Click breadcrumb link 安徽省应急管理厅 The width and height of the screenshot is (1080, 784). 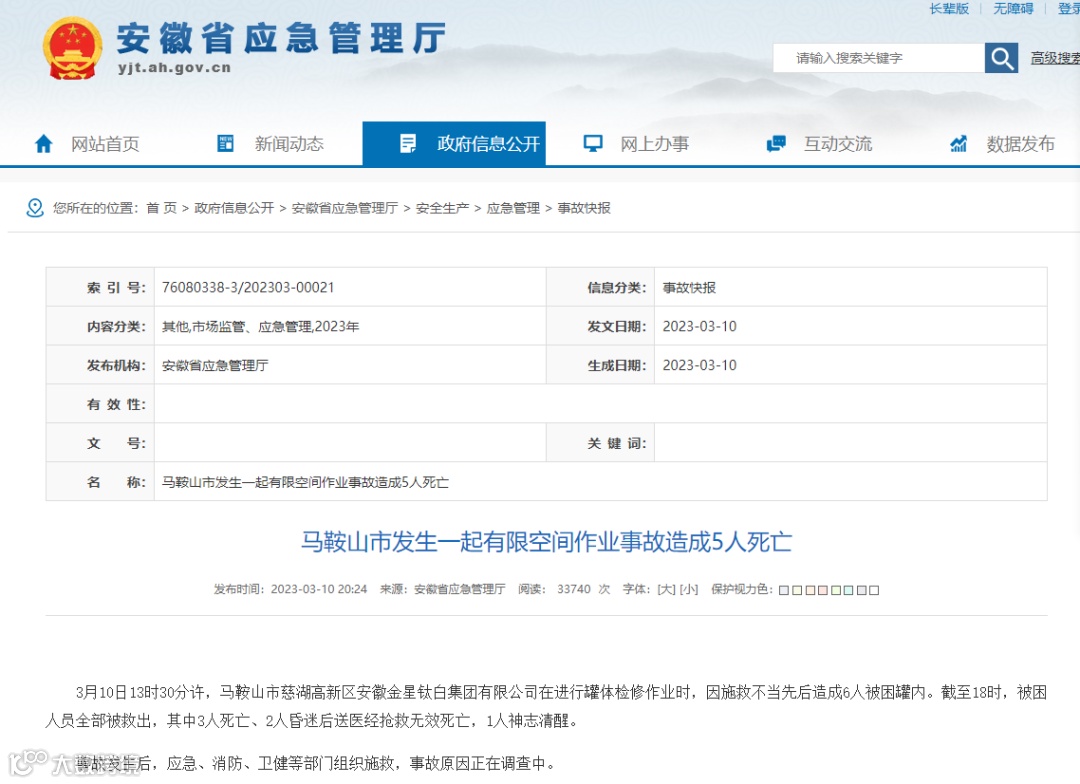tap(344, 208)
